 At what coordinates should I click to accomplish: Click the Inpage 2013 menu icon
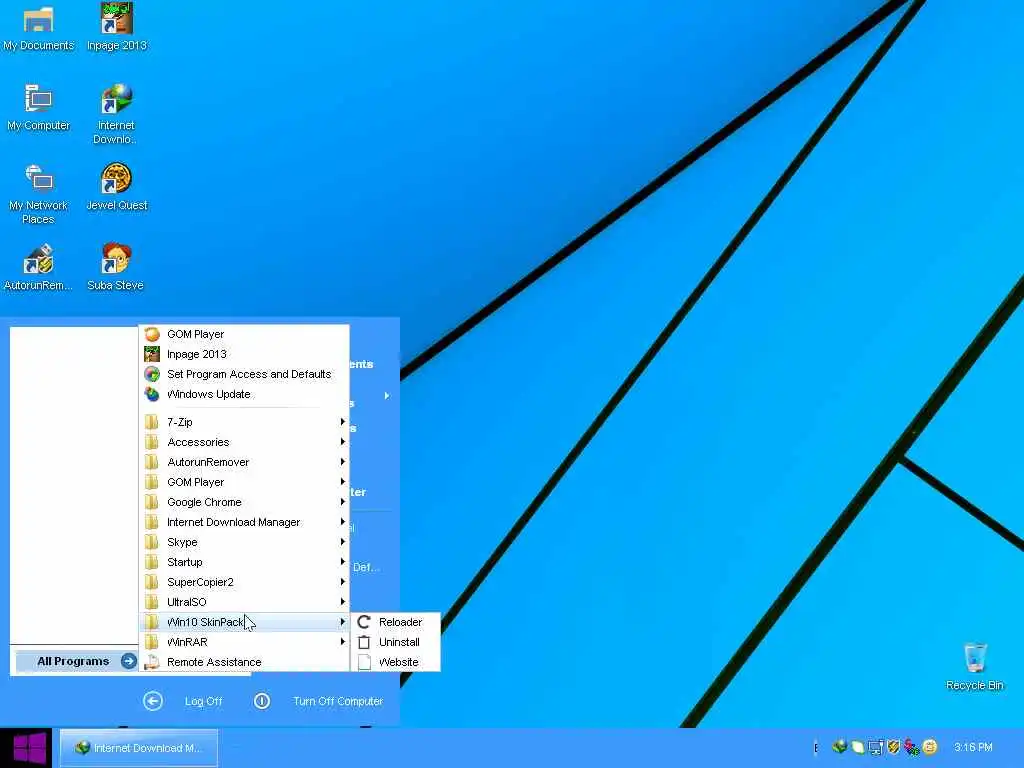[x=152, y=355]
